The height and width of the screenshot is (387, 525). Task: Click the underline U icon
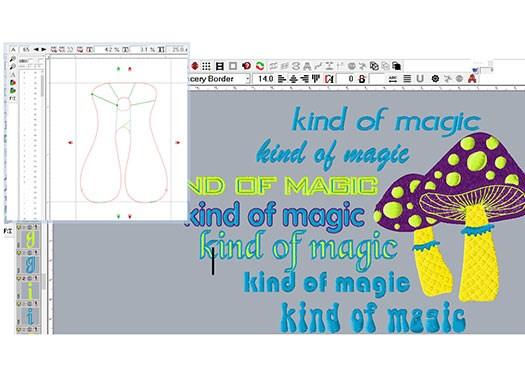tap(420, 79)
